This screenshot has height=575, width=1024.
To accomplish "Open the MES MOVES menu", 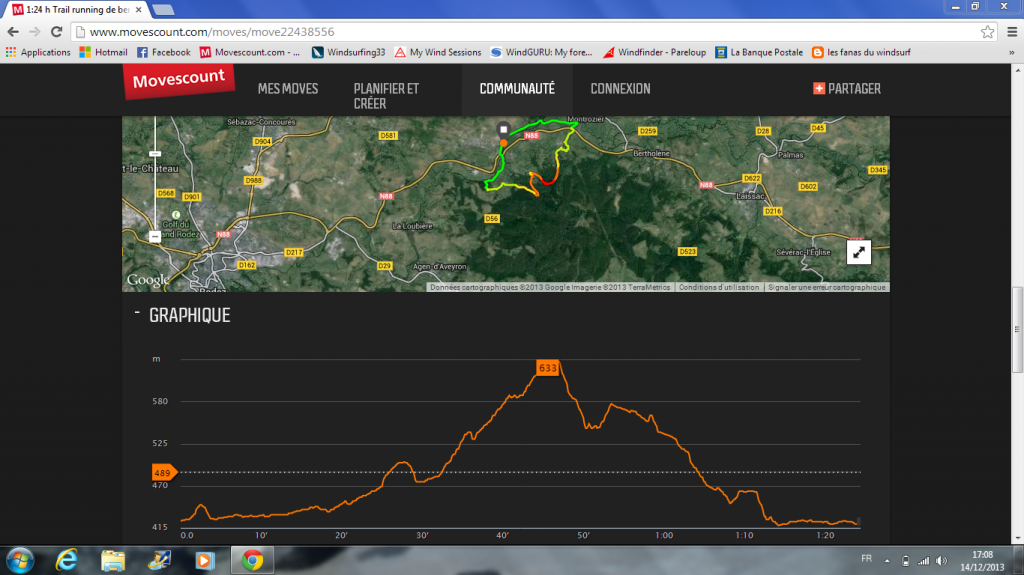I will pos(288,89).
